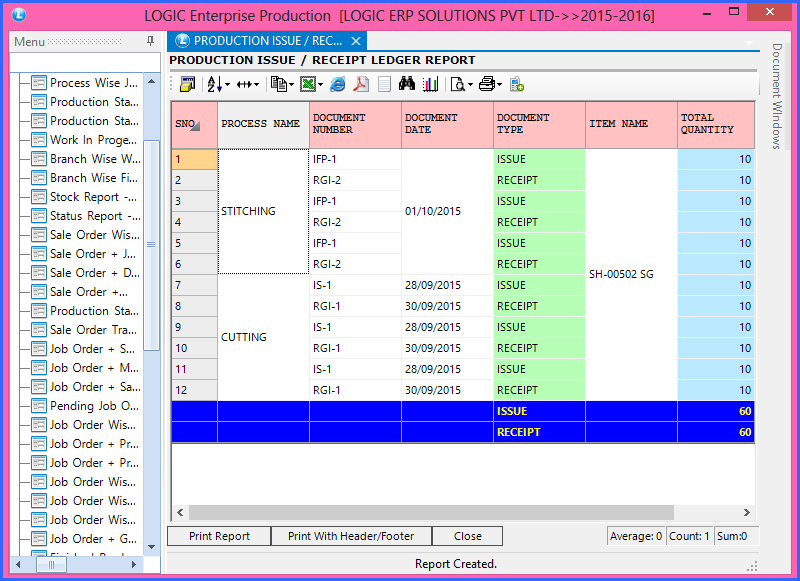Click the text file export icon
Viewport: 800px width, 581px height.
click(384, 84)
